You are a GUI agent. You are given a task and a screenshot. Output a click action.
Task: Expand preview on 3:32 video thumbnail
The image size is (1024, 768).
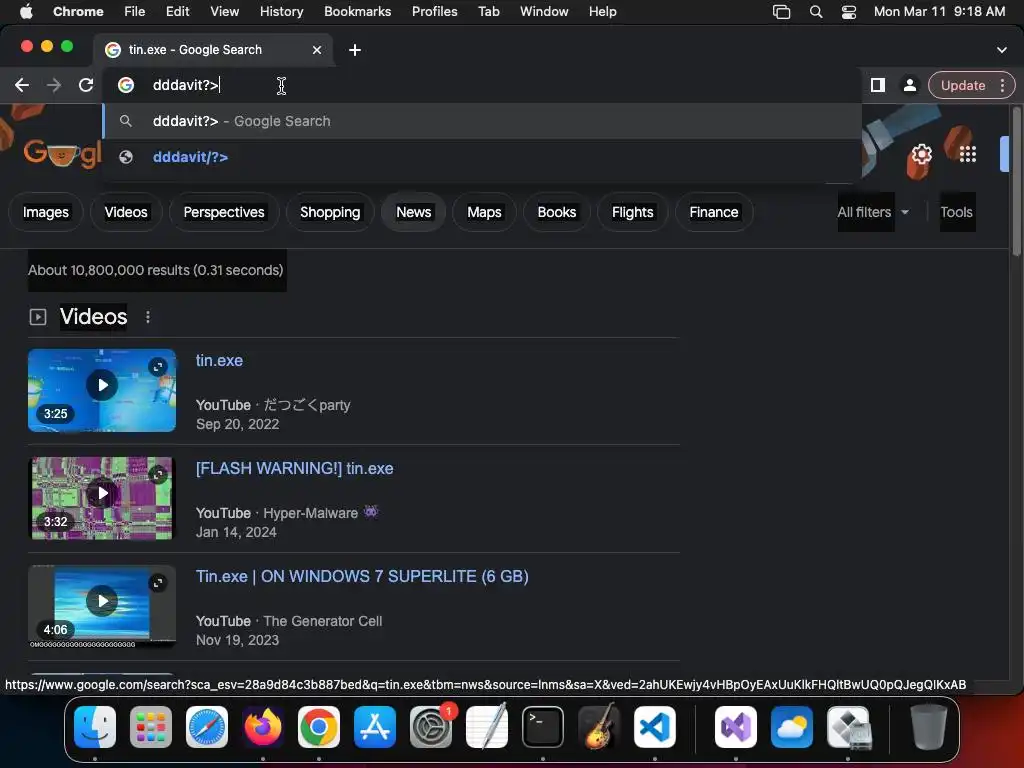(157, 474)
